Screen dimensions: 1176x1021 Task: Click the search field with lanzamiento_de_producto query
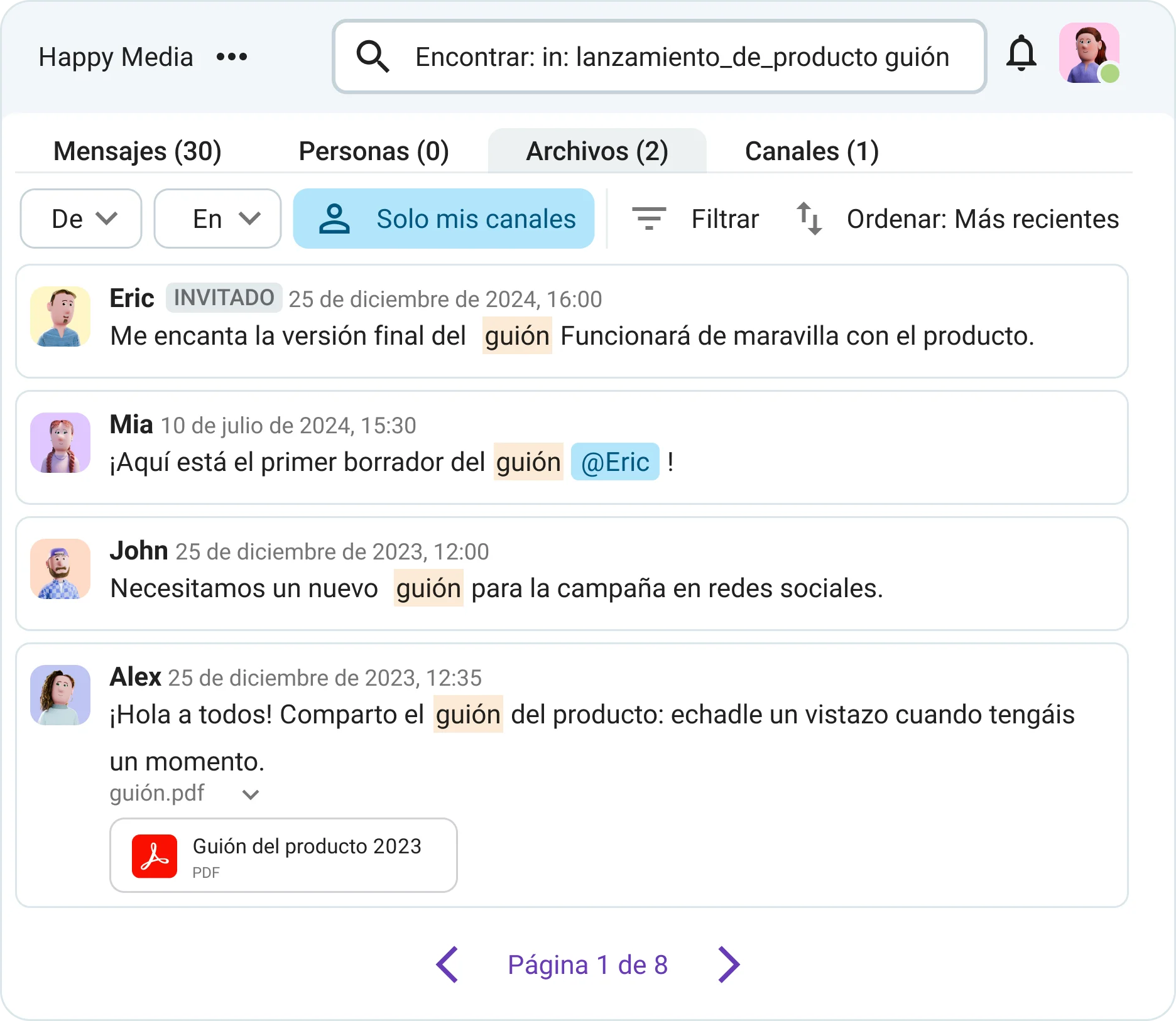660,57
